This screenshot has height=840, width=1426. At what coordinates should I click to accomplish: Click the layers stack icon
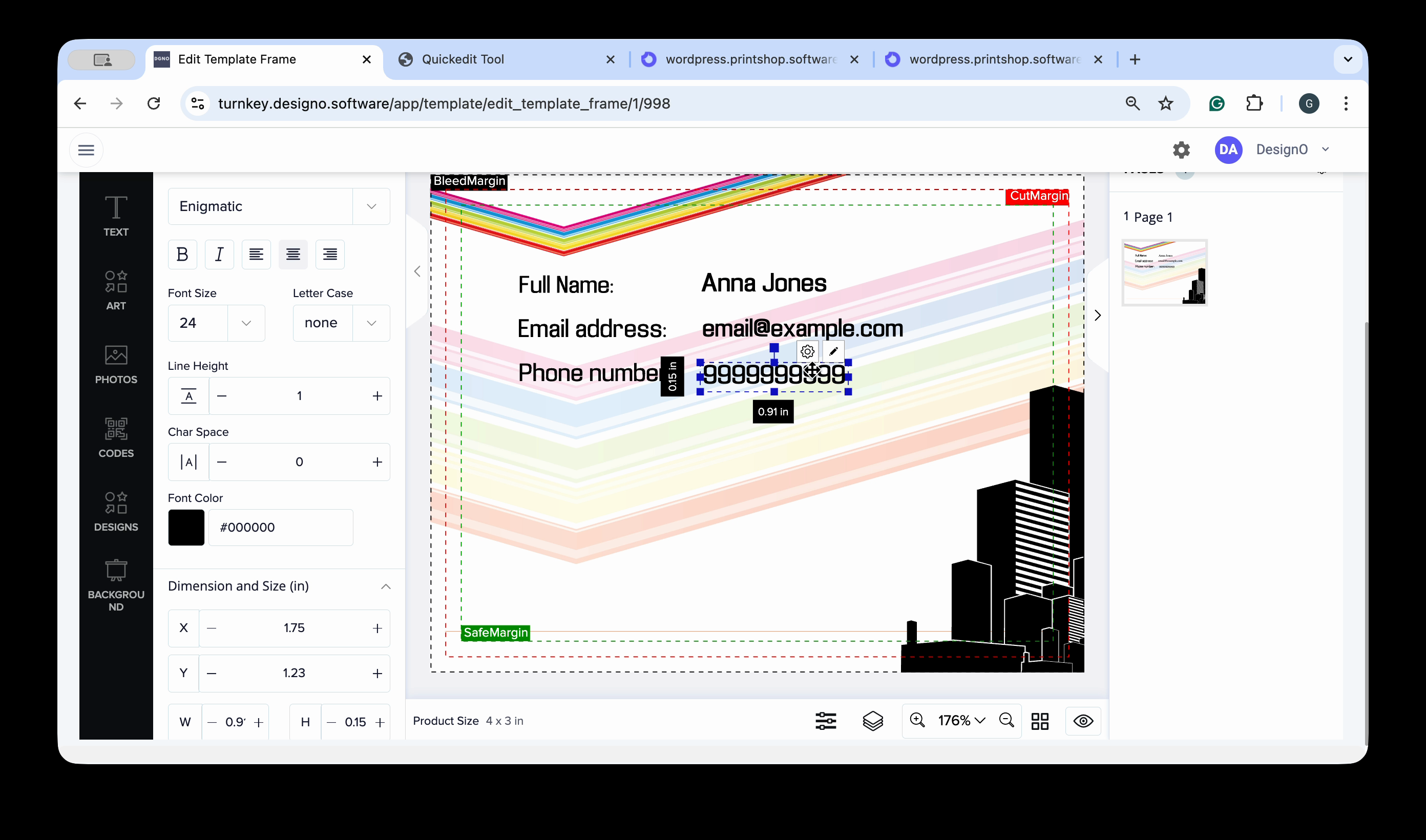tap(873, 721)
